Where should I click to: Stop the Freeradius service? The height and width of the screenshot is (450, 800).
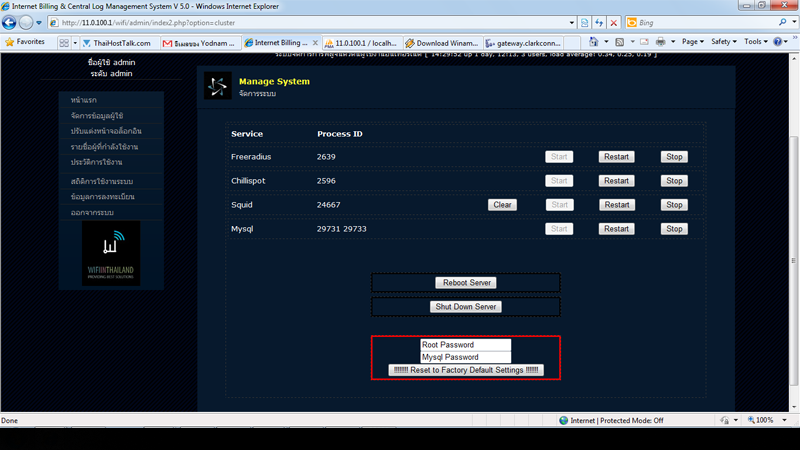point(674,157)
